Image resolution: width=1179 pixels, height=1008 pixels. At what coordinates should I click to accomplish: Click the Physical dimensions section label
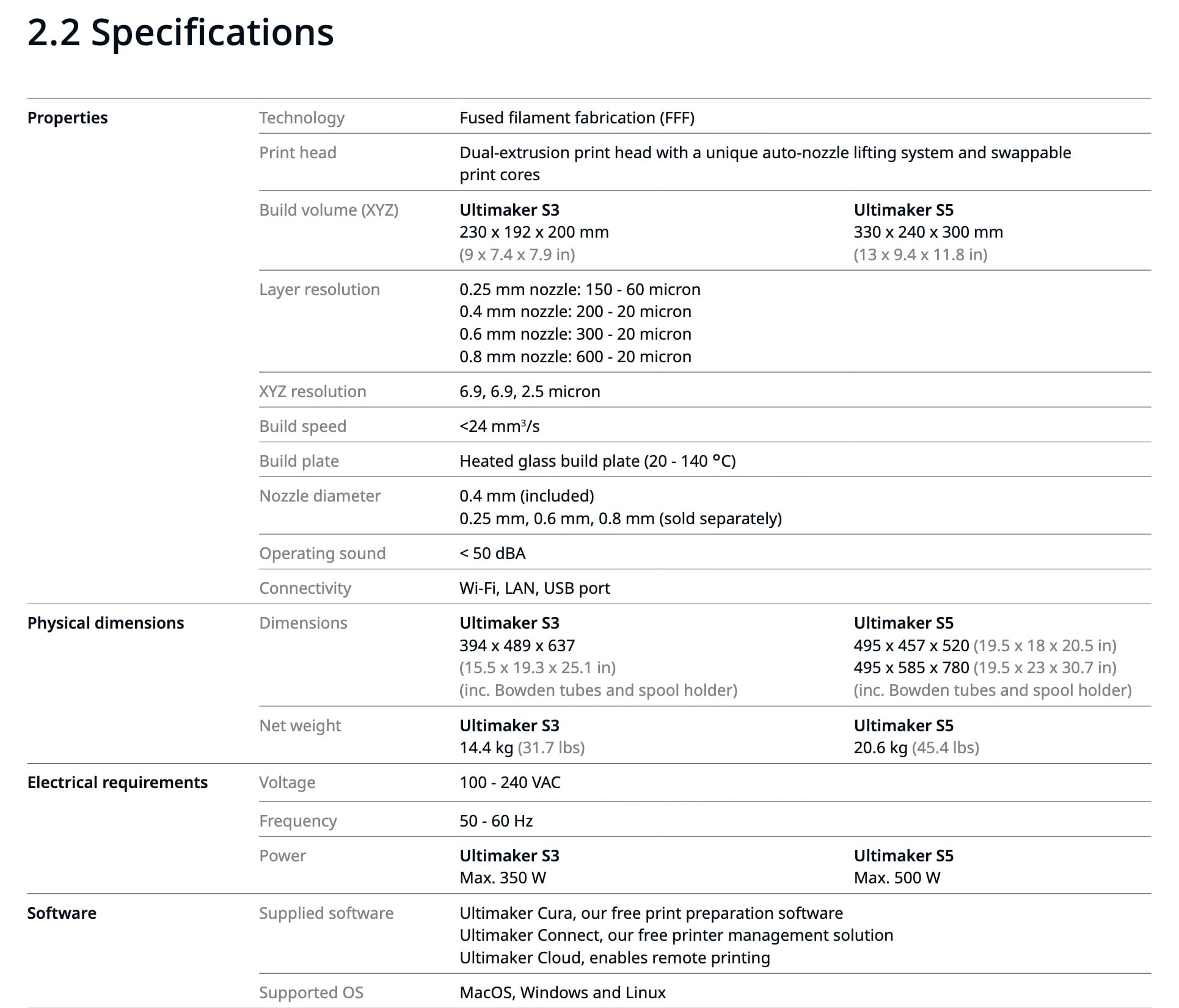(x=106, y=623)
